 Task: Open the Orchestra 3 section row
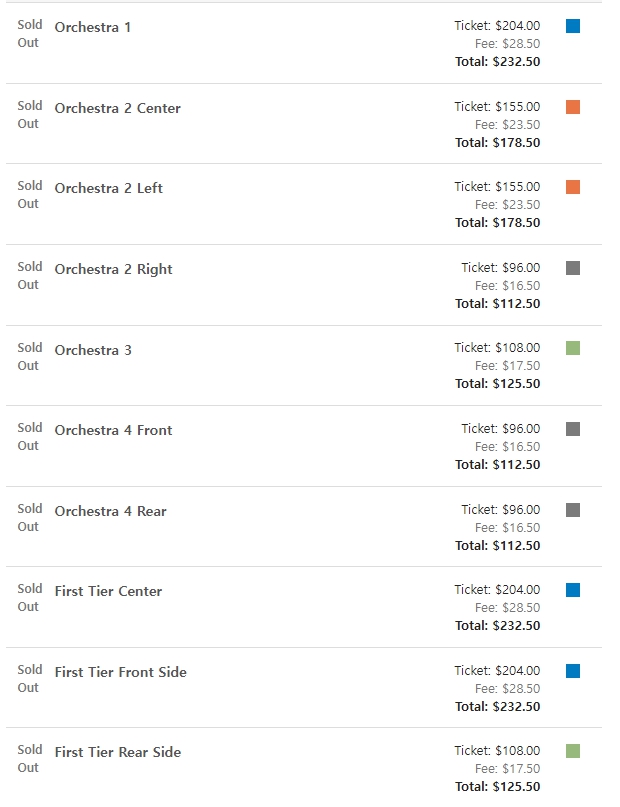click(93, 350)
